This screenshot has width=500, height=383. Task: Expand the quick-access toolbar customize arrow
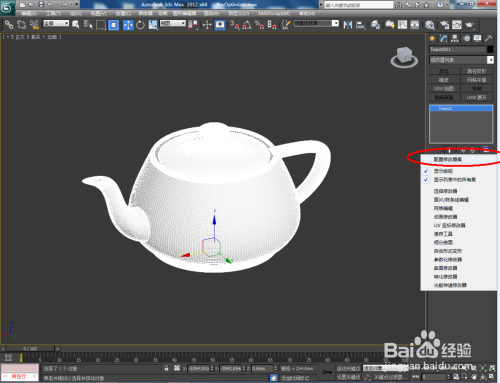click(x=77, y=5)
